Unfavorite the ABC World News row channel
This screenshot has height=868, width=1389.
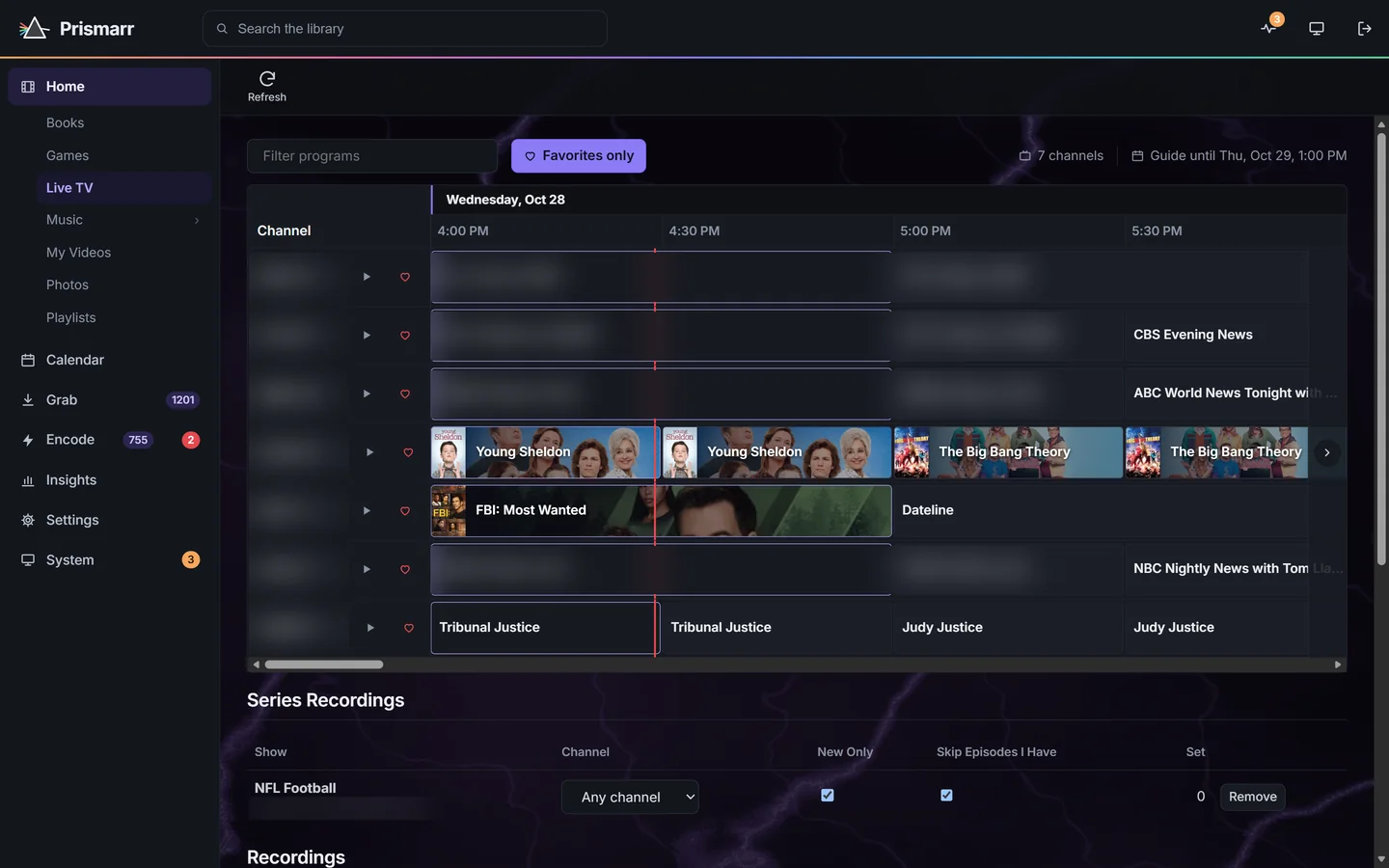405,393
